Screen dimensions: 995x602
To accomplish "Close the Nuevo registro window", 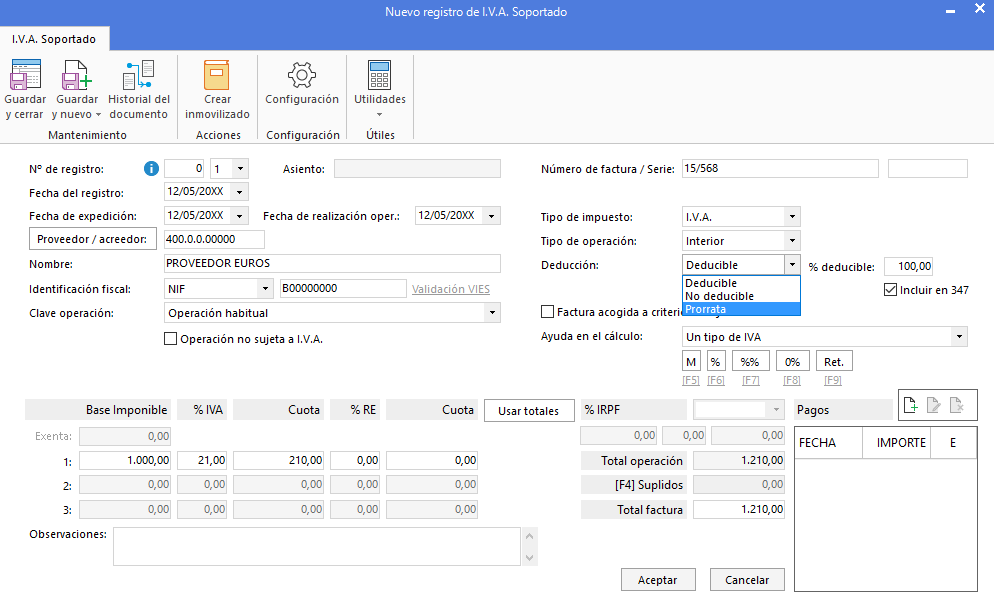I will [x=980, y=9].
